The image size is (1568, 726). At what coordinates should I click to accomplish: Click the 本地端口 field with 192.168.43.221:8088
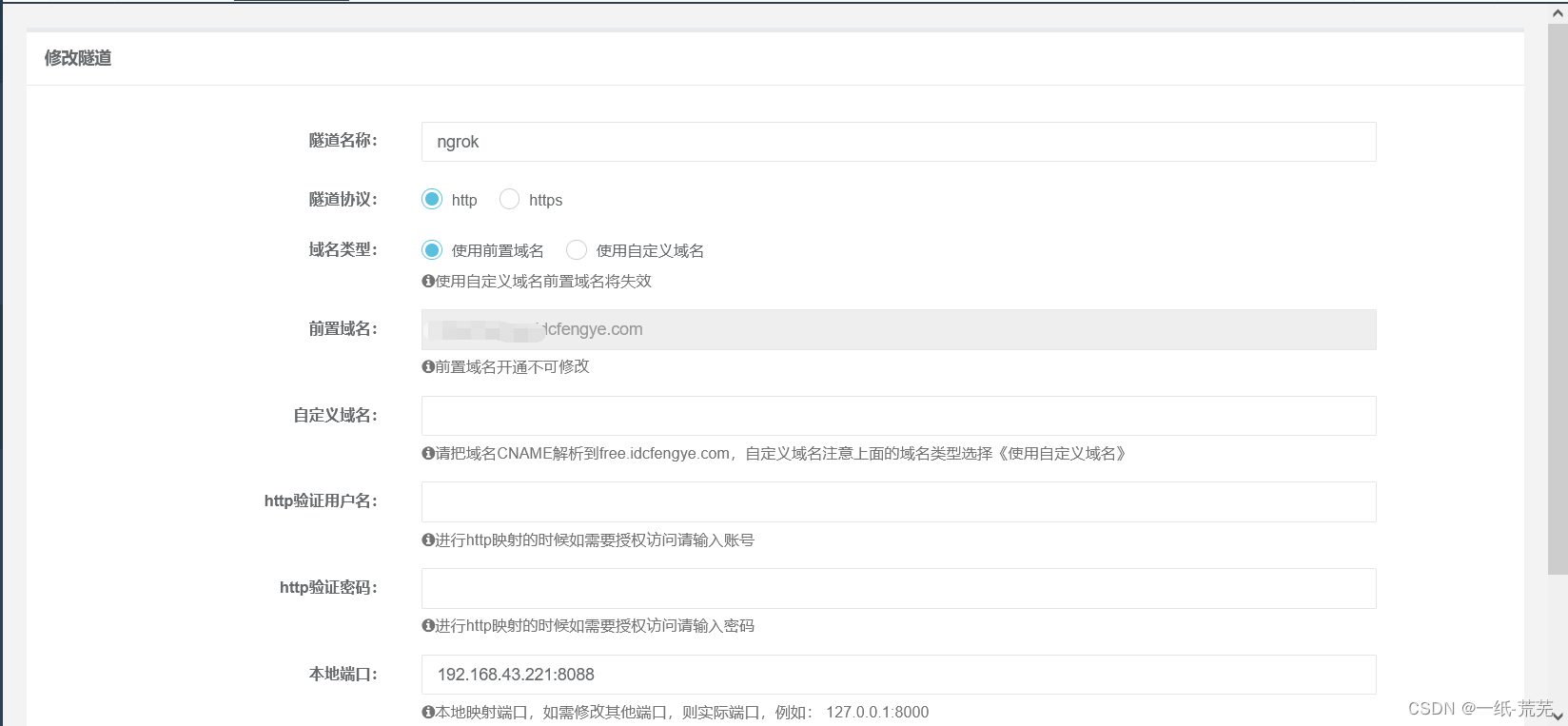pos(898,675)
